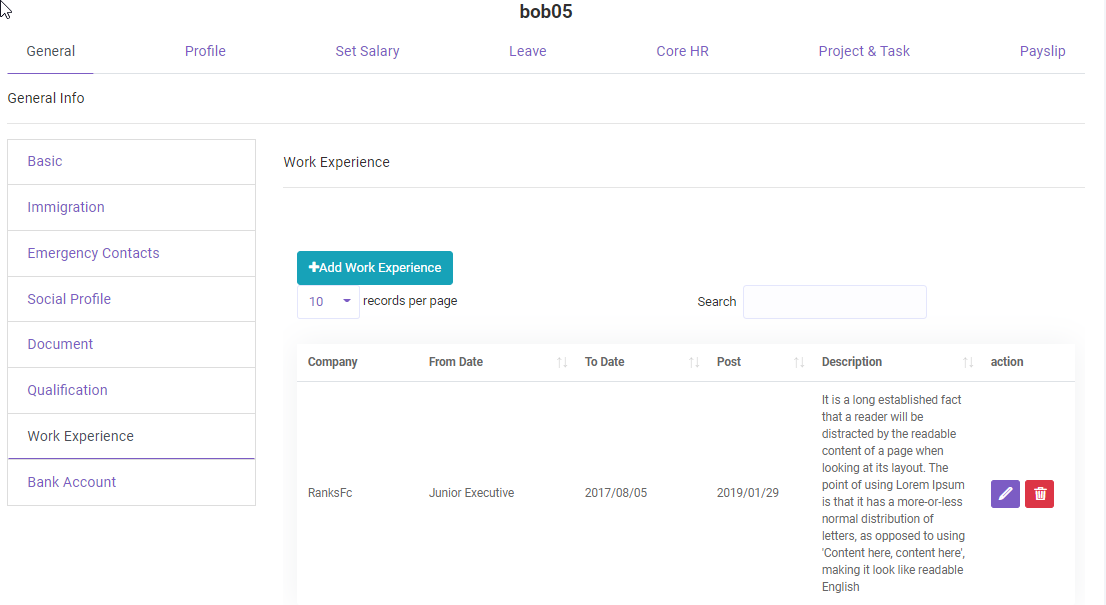Click the red trash delete icon

click(x=1039, y=493)
